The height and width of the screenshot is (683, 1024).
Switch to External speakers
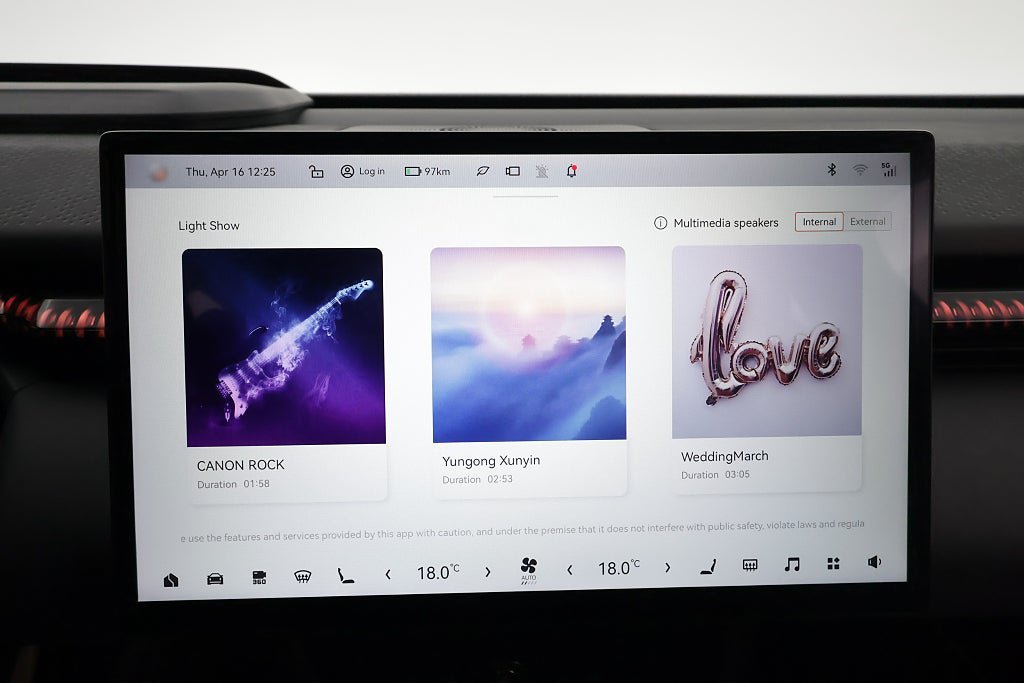(x=868, y=222)
